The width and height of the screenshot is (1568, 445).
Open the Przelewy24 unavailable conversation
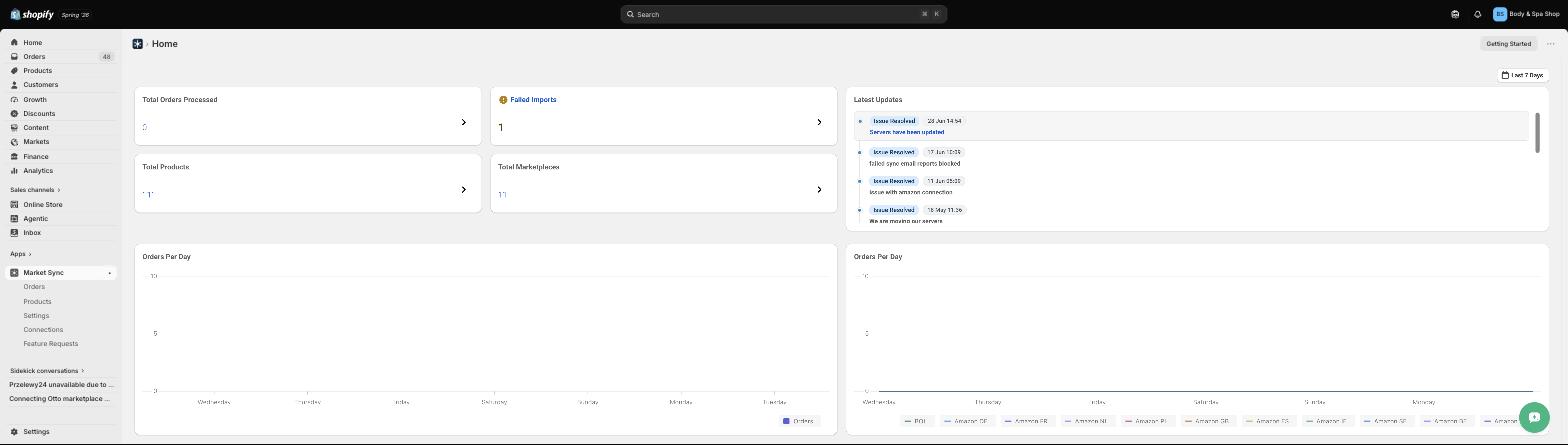(61, 385)
